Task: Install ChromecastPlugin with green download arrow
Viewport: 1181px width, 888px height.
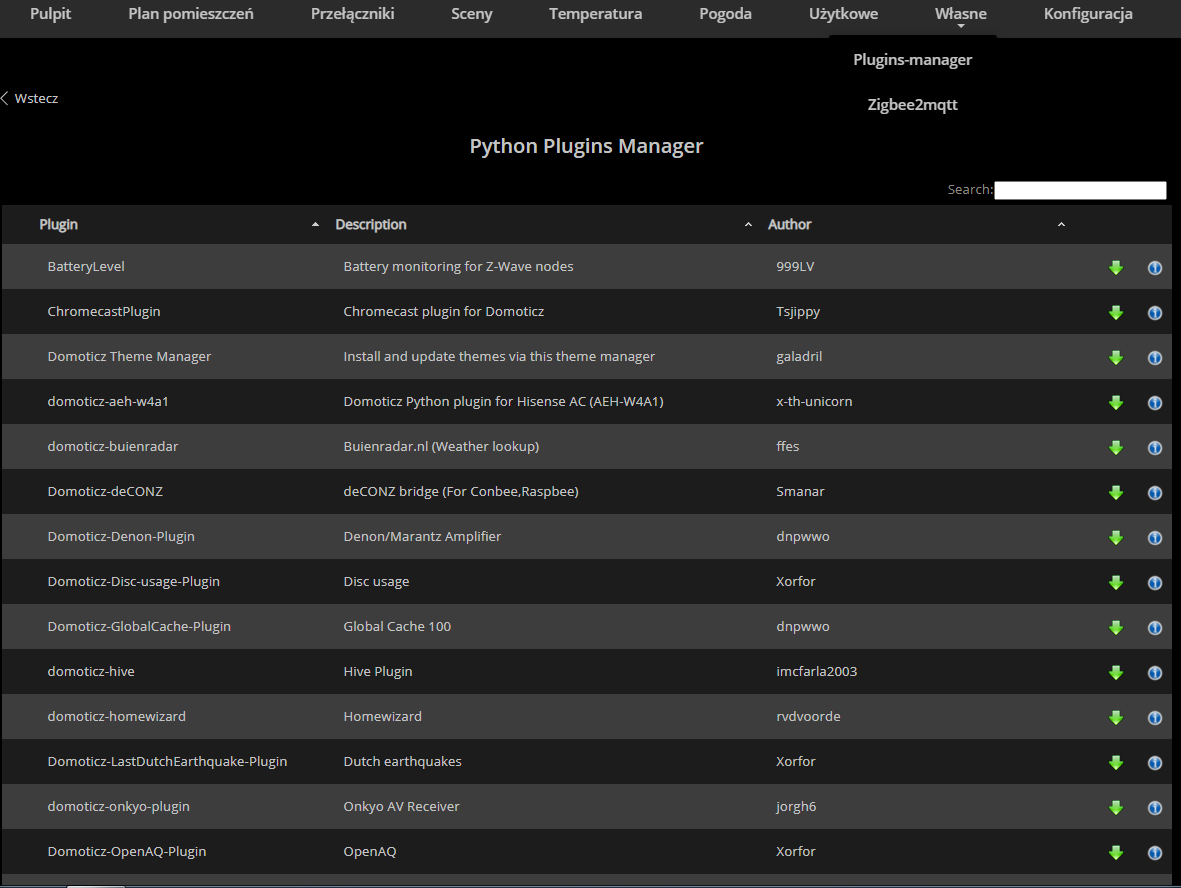Action: (1115, 313)
